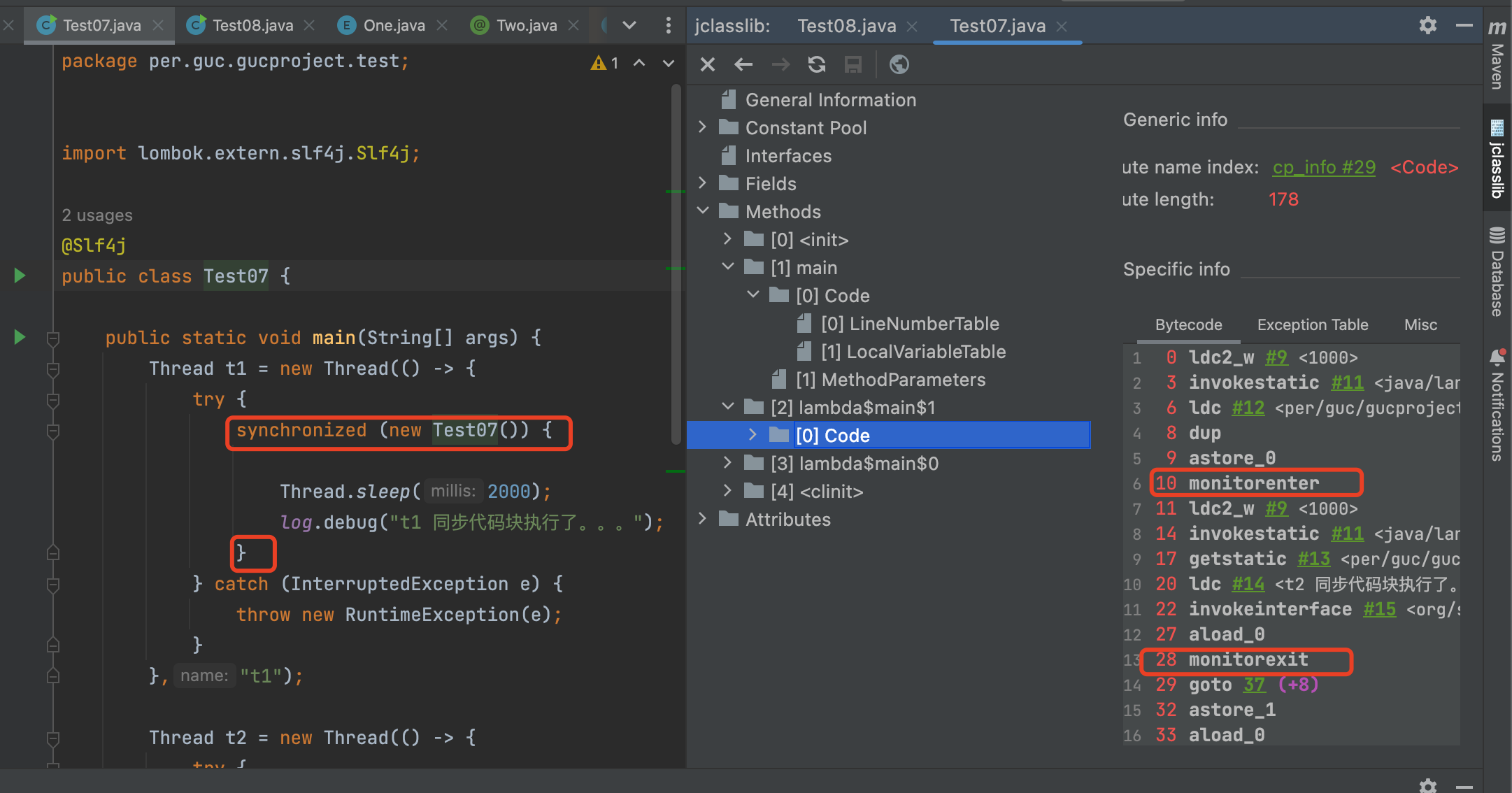This screenshot has height=793, width=1512.
Task: Collapse the Methods tree node
Action: [x=703, y=211]
